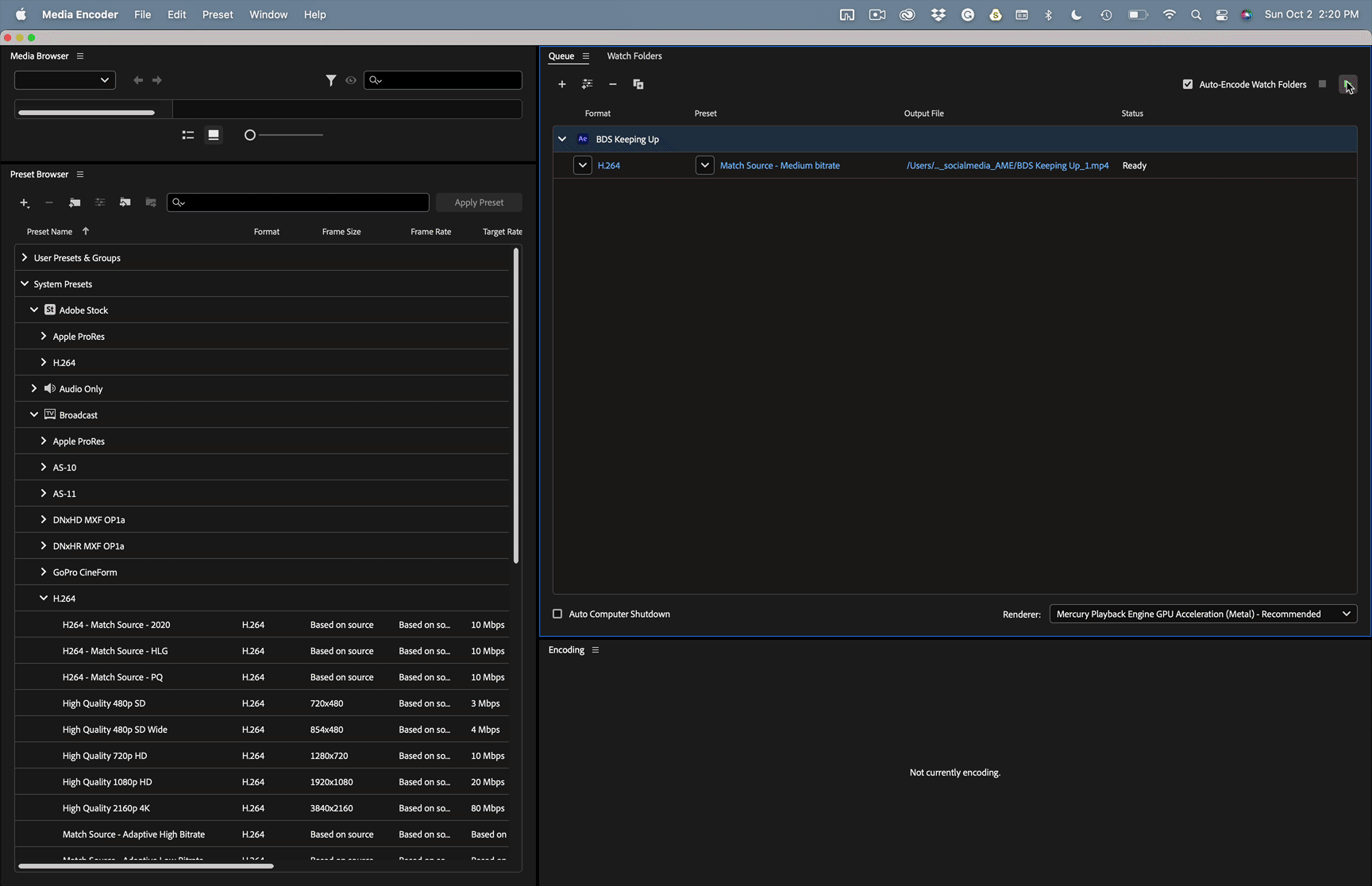Open the Queue panel menu icon
Screen dimensions: 1372x886
(586, 56)
